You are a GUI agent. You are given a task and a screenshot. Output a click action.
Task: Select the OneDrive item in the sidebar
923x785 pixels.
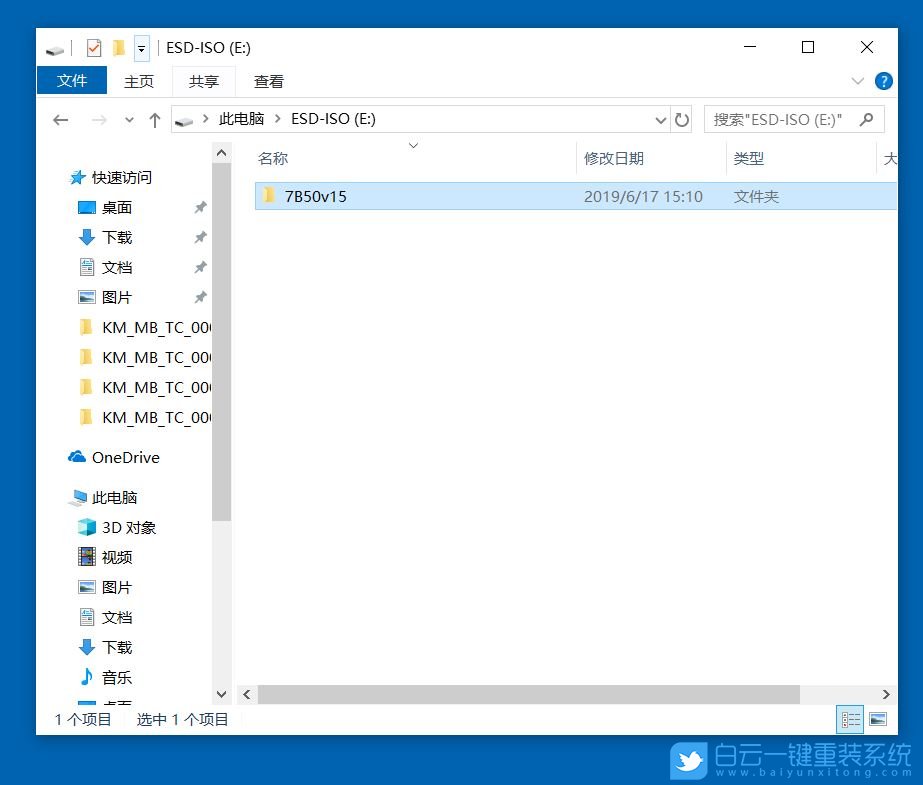(126, 457)
